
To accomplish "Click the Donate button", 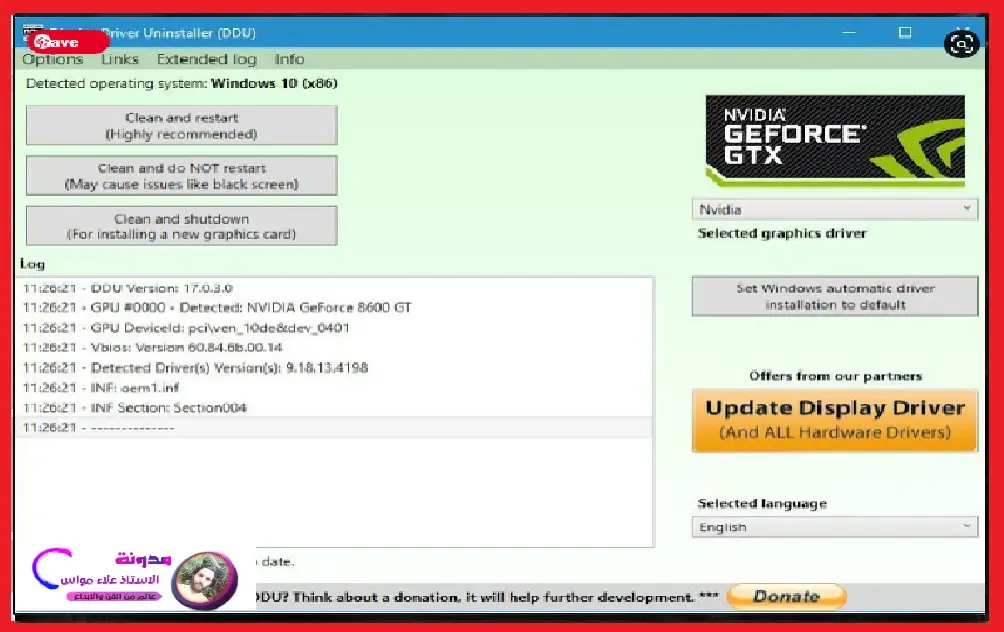I will (786, 597).
